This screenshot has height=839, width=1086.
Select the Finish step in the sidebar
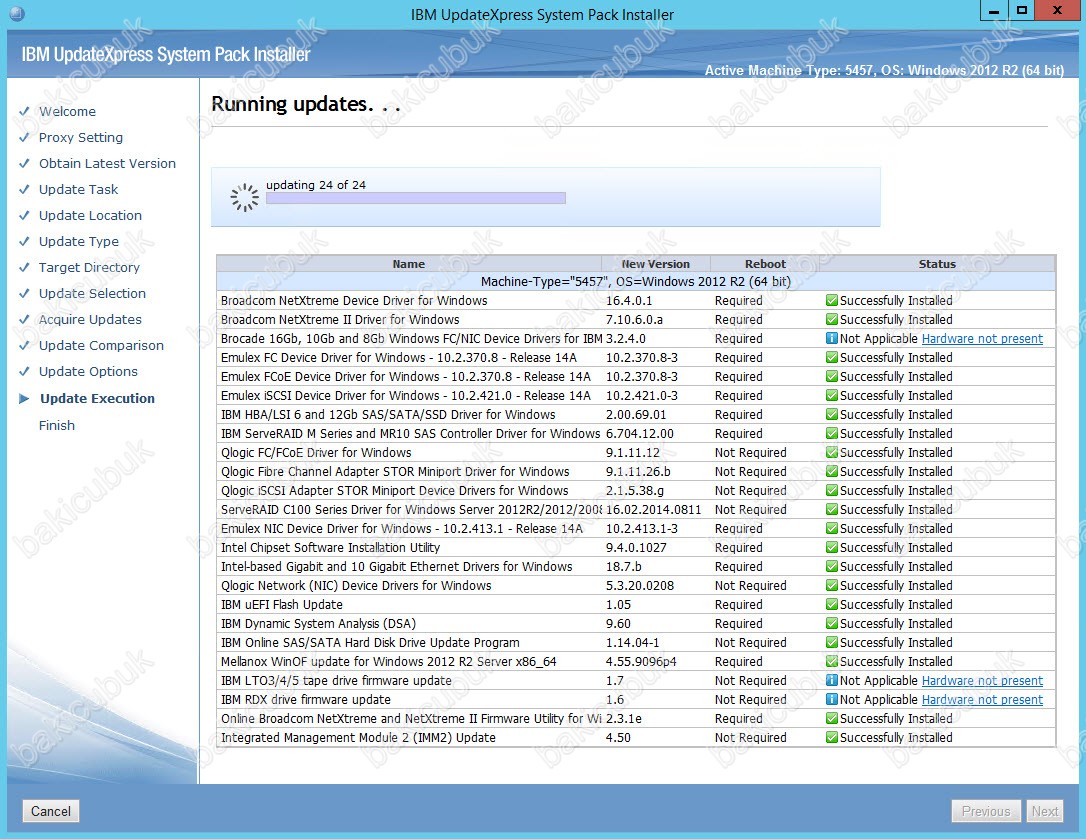[x=57, y=425]
